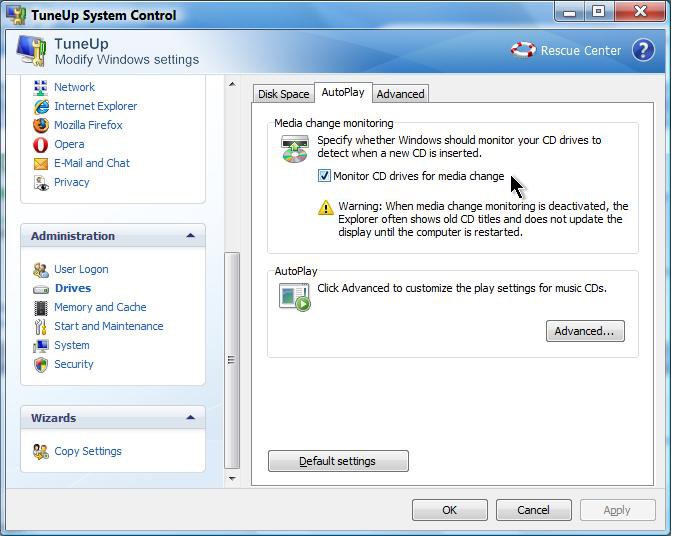Click the User Logon icon
Screen dimensions: 680x536
41,270
